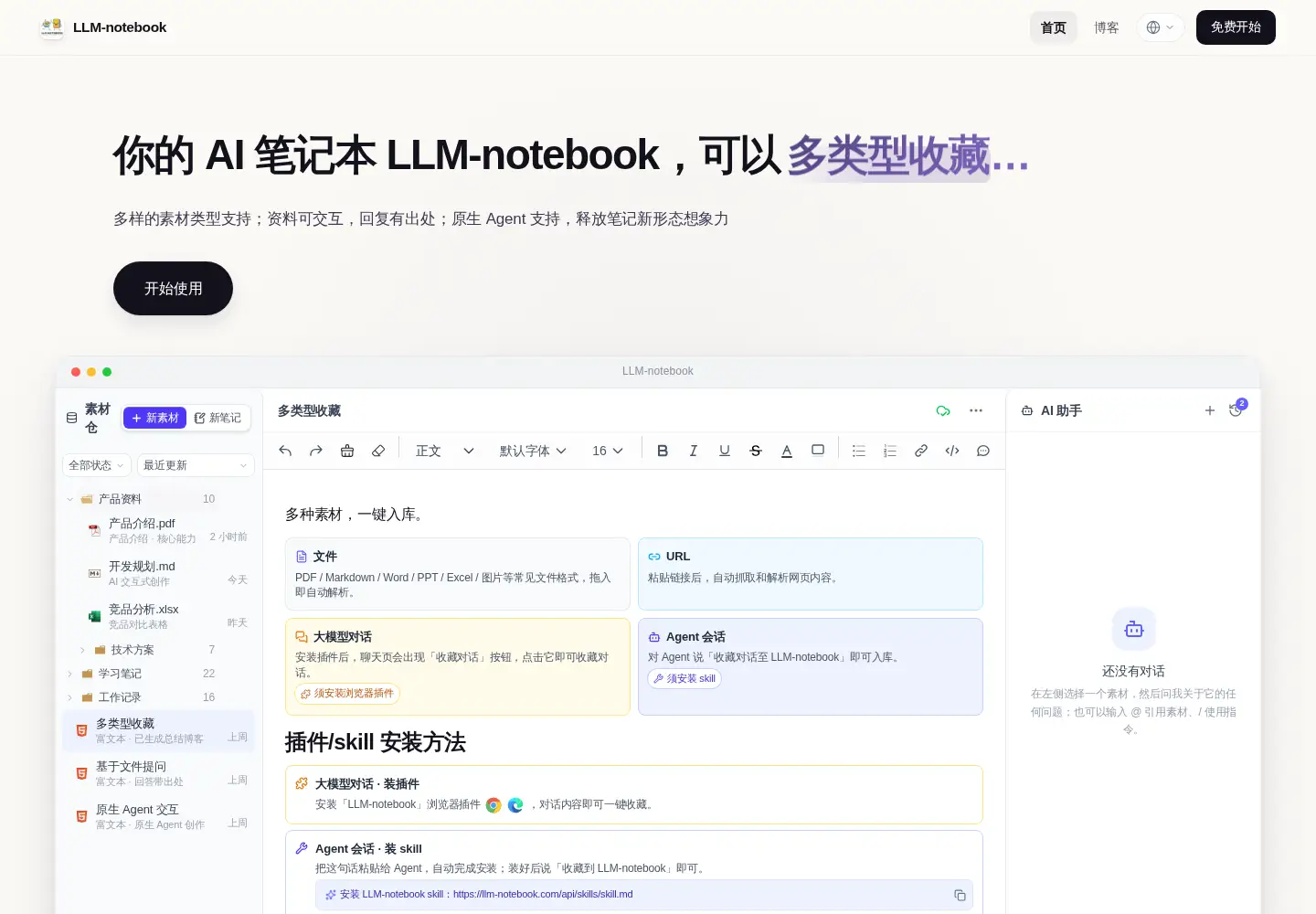Insert a code block via the toolbar
The image size is (1316, 914).
tap(952, 451)
